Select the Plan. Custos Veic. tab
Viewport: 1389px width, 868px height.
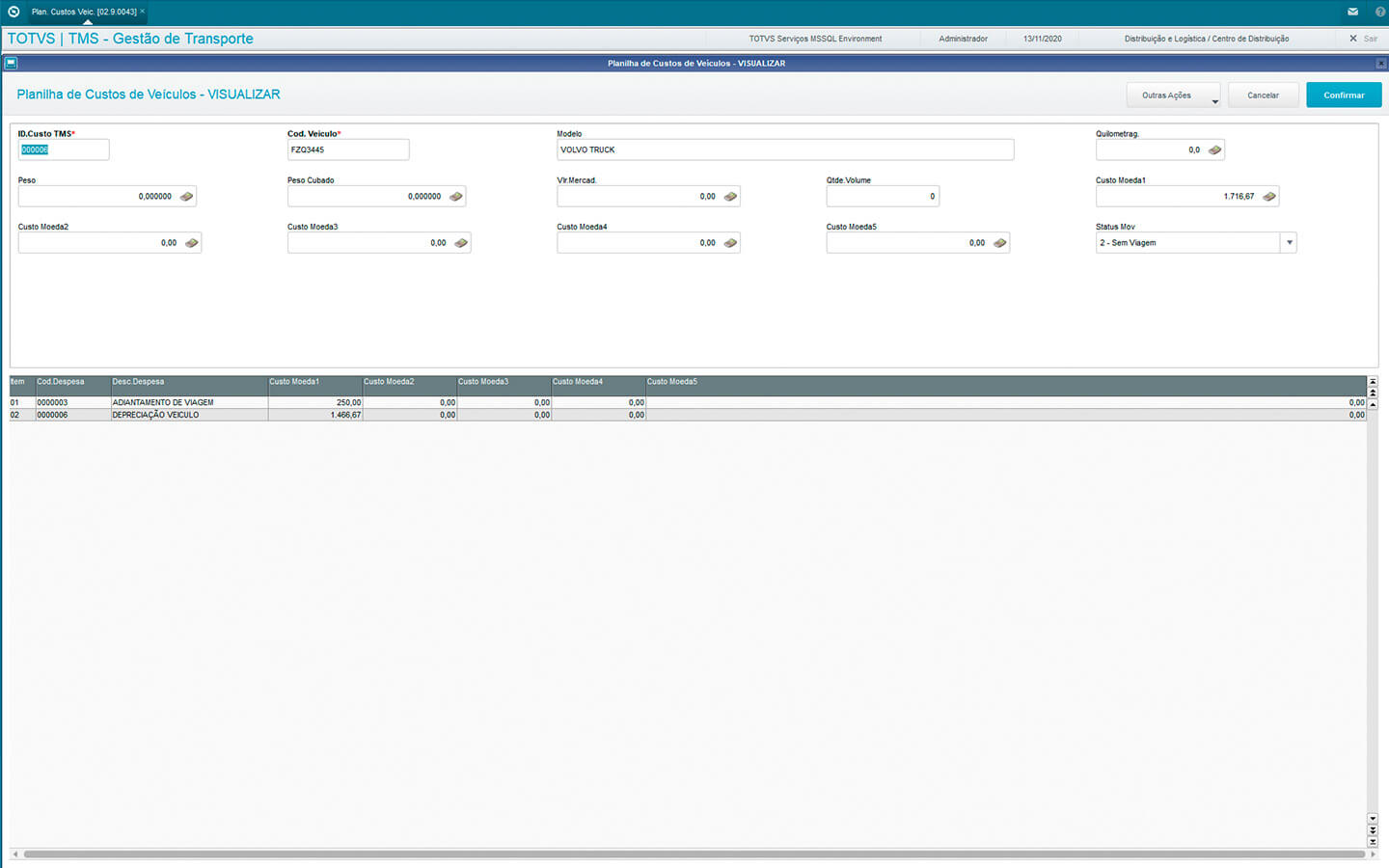coord(84,12)
